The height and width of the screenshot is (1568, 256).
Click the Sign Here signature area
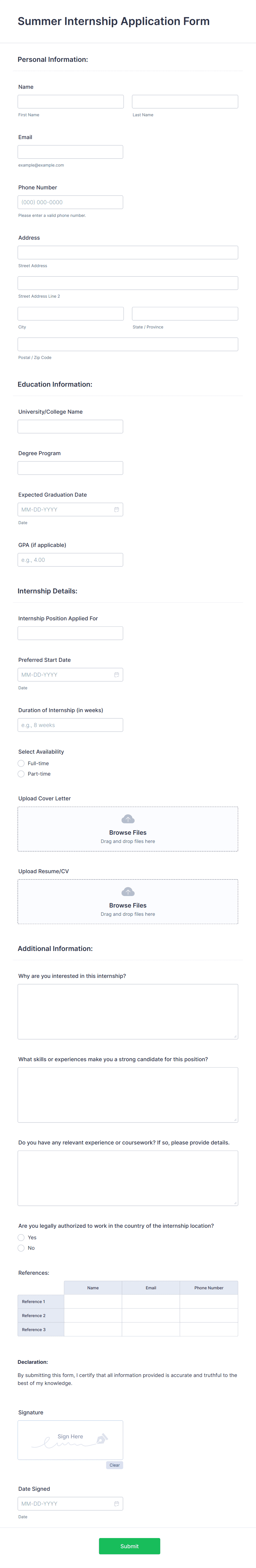tap(70, 1440)
